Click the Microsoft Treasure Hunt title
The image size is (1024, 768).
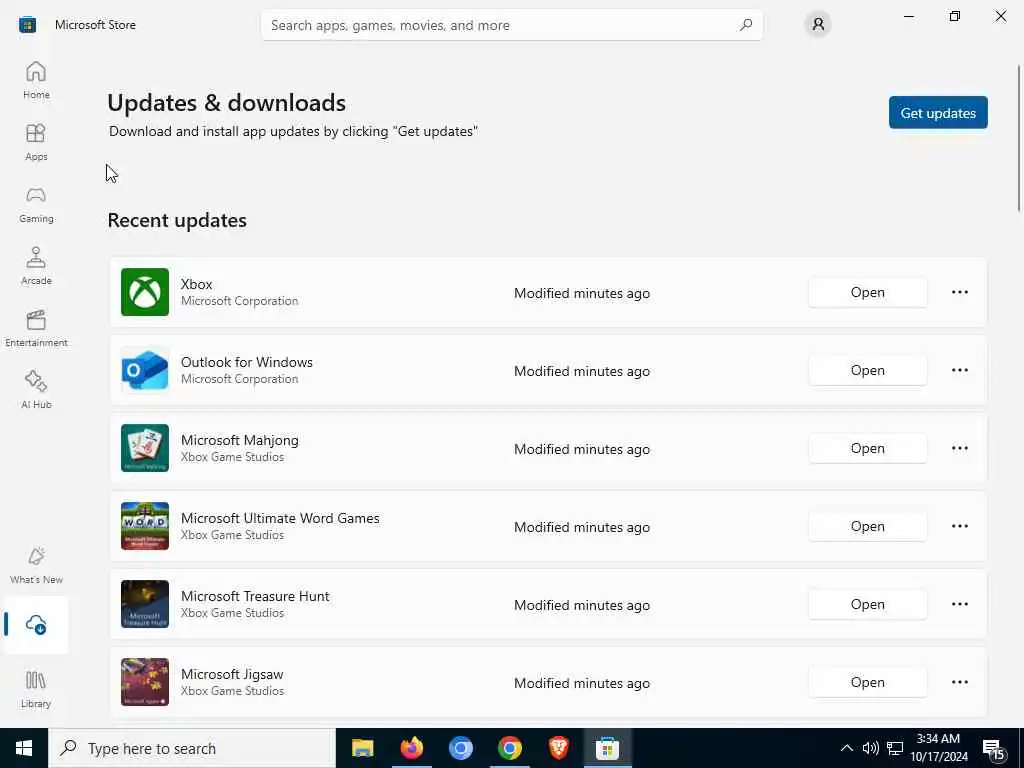255,596
